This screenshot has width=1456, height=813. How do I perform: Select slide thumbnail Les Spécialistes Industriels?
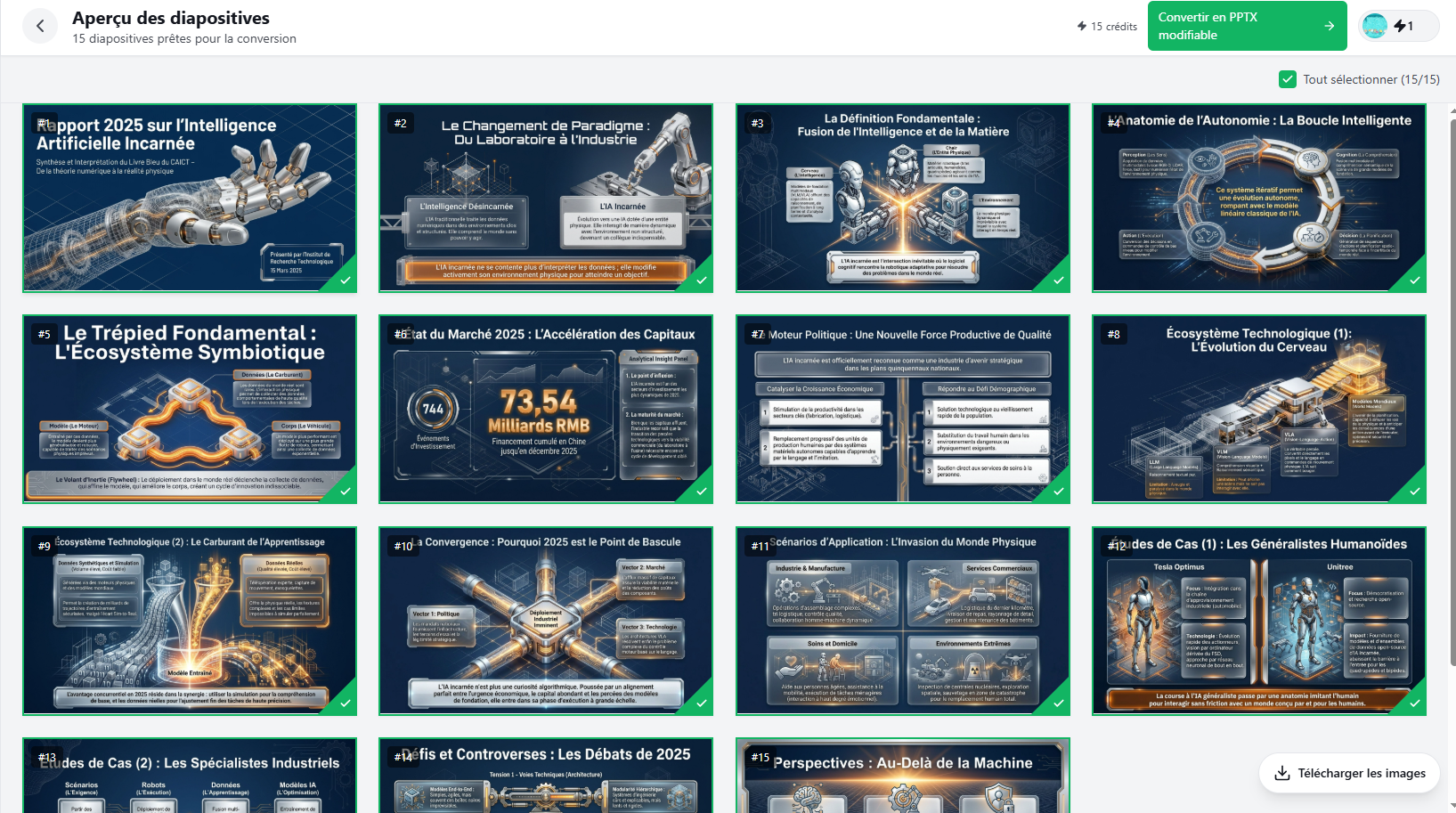tap(190, 775)
